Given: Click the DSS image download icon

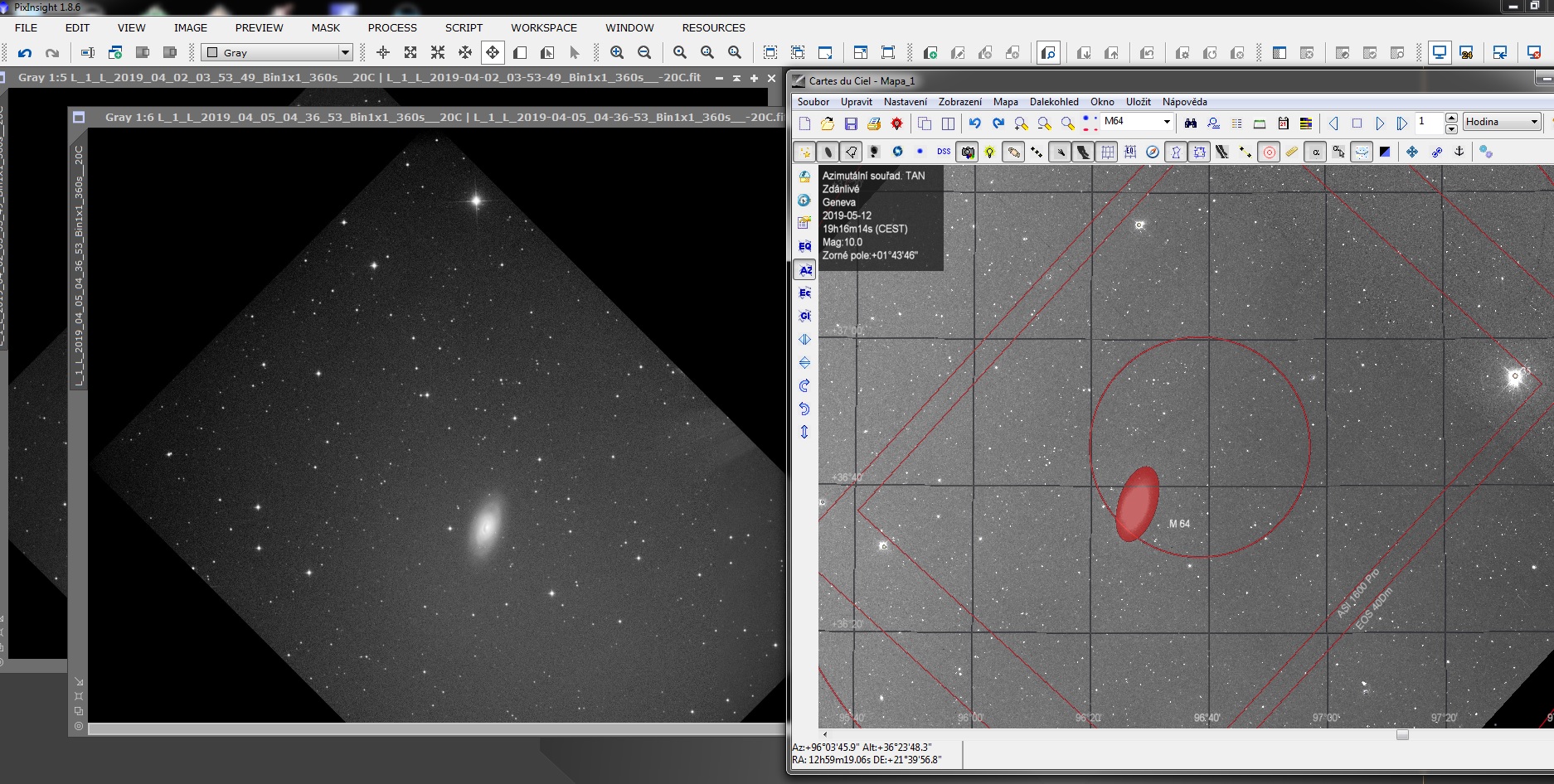Looking at the screenshot, I should [944, 152].
